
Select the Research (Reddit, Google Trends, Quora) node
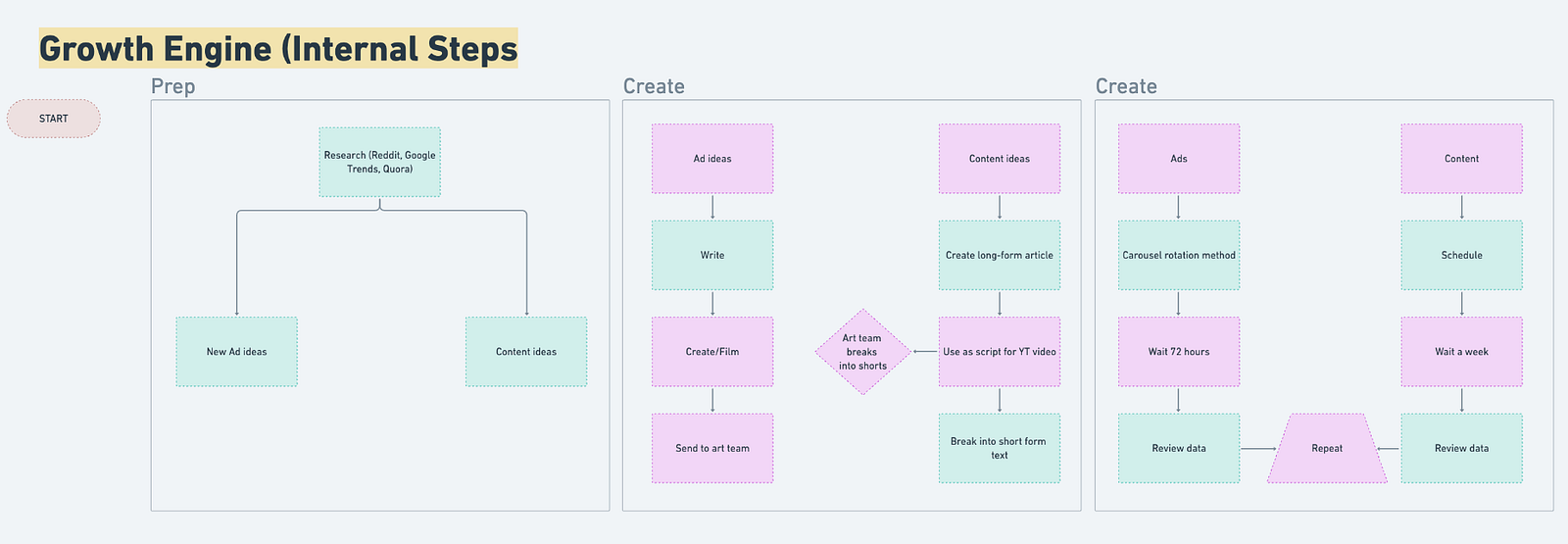coord(380,162)
